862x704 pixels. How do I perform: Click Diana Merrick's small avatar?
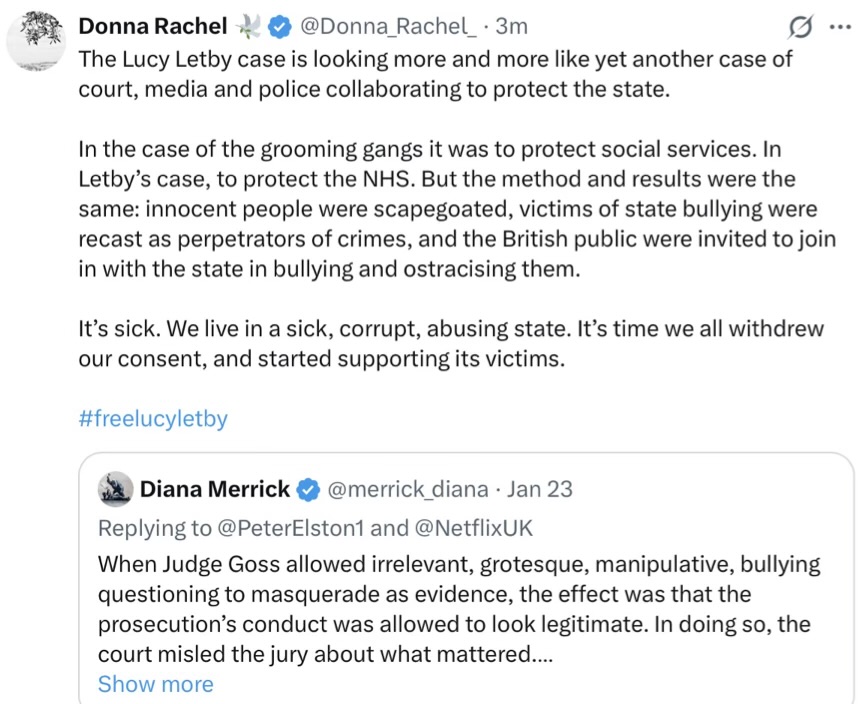116,489
